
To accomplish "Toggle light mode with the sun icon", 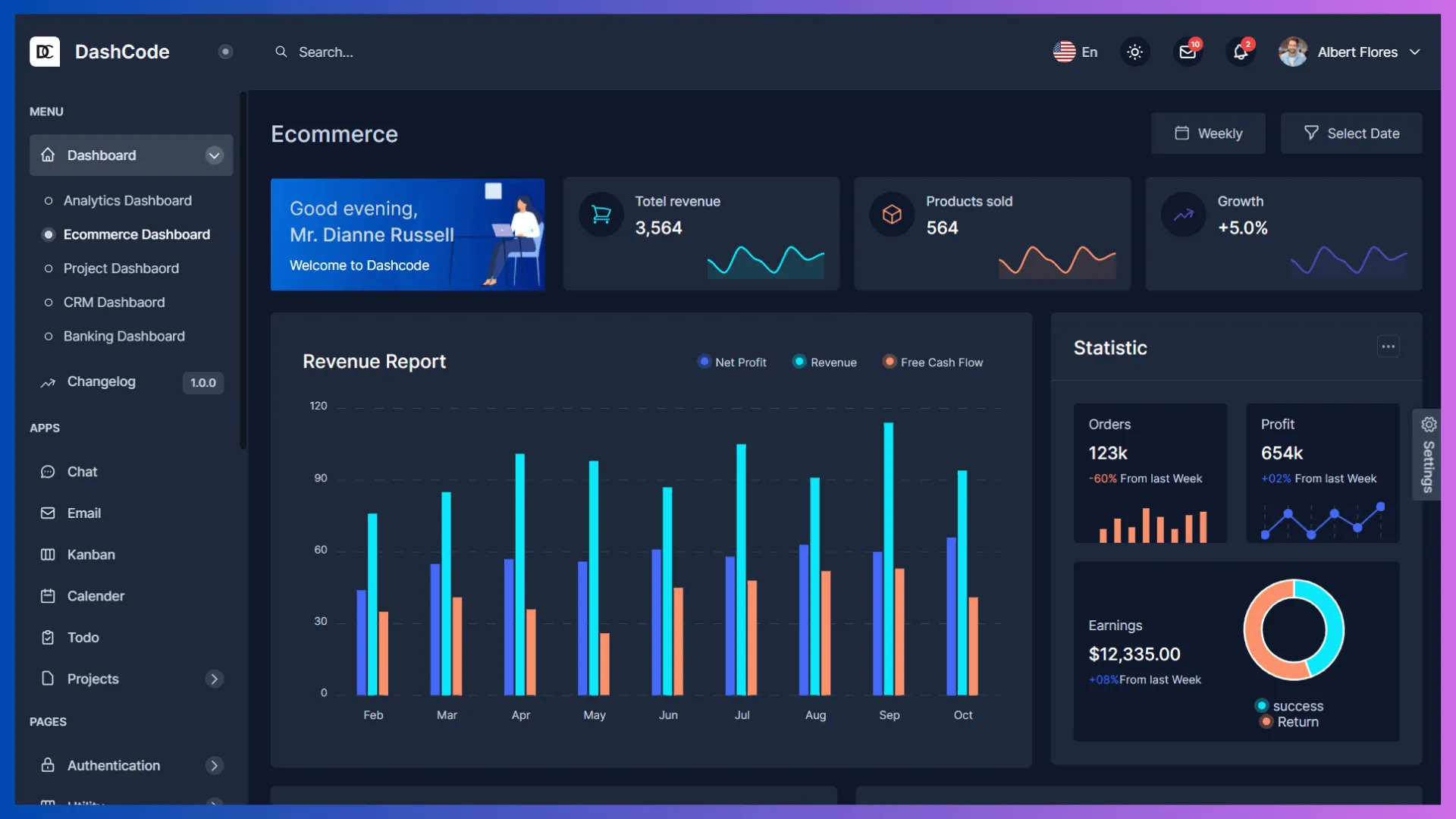I will [x=1135, y=52].
